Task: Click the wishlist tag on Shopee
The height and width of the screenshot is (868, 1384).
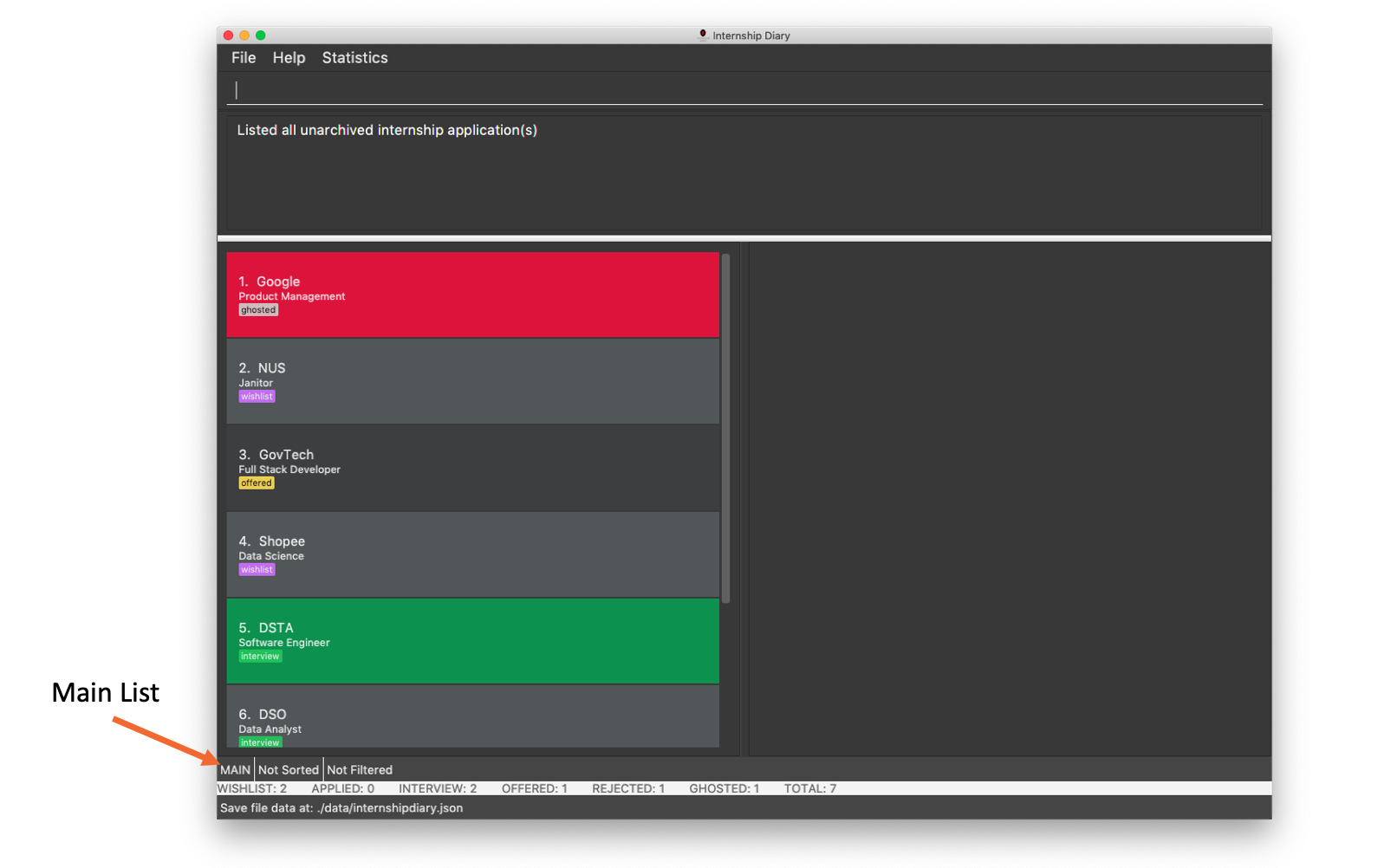Action: [x=257, y=570]
